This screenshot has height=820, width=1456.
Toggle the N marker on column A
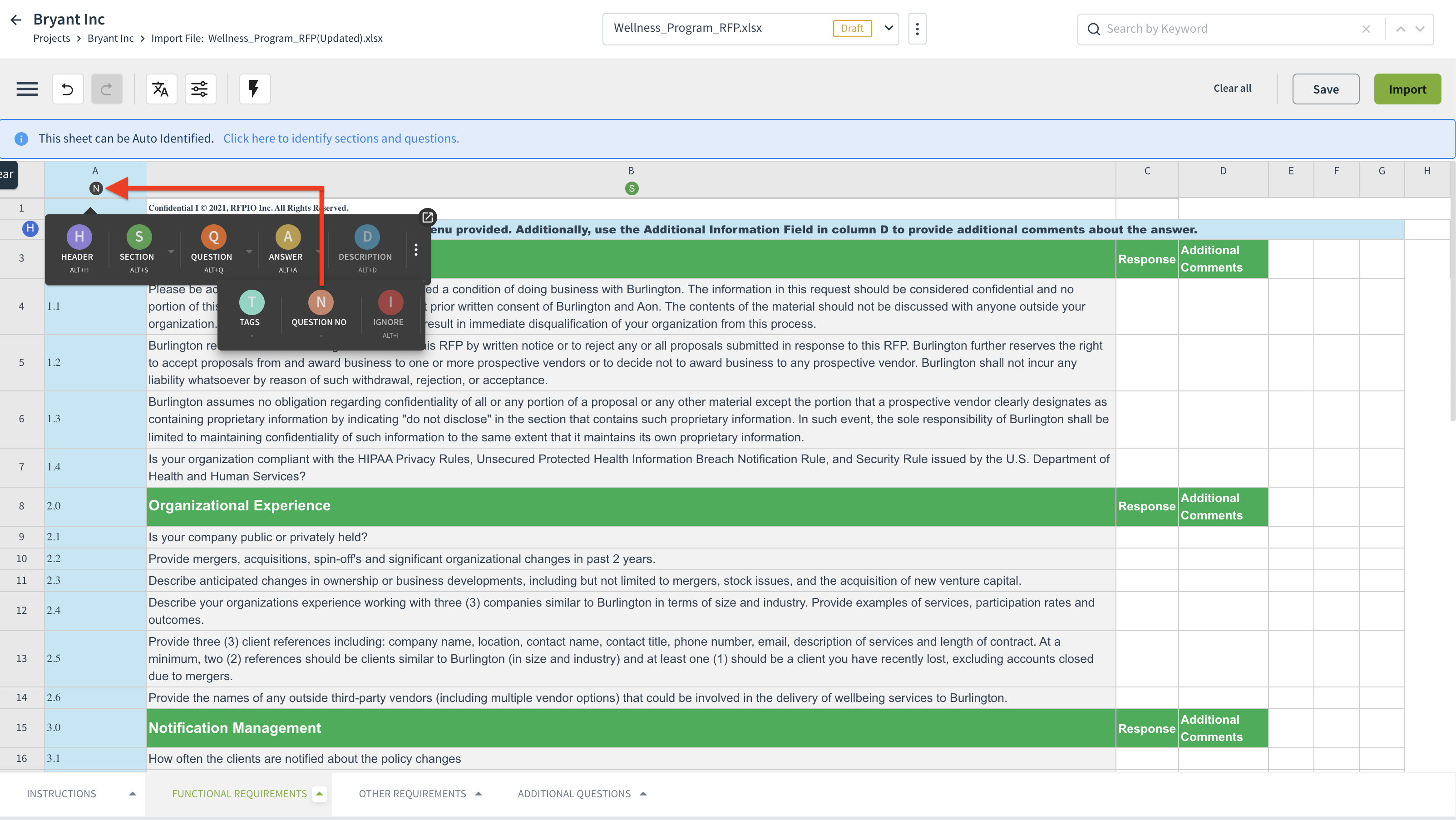coord(95,188)
